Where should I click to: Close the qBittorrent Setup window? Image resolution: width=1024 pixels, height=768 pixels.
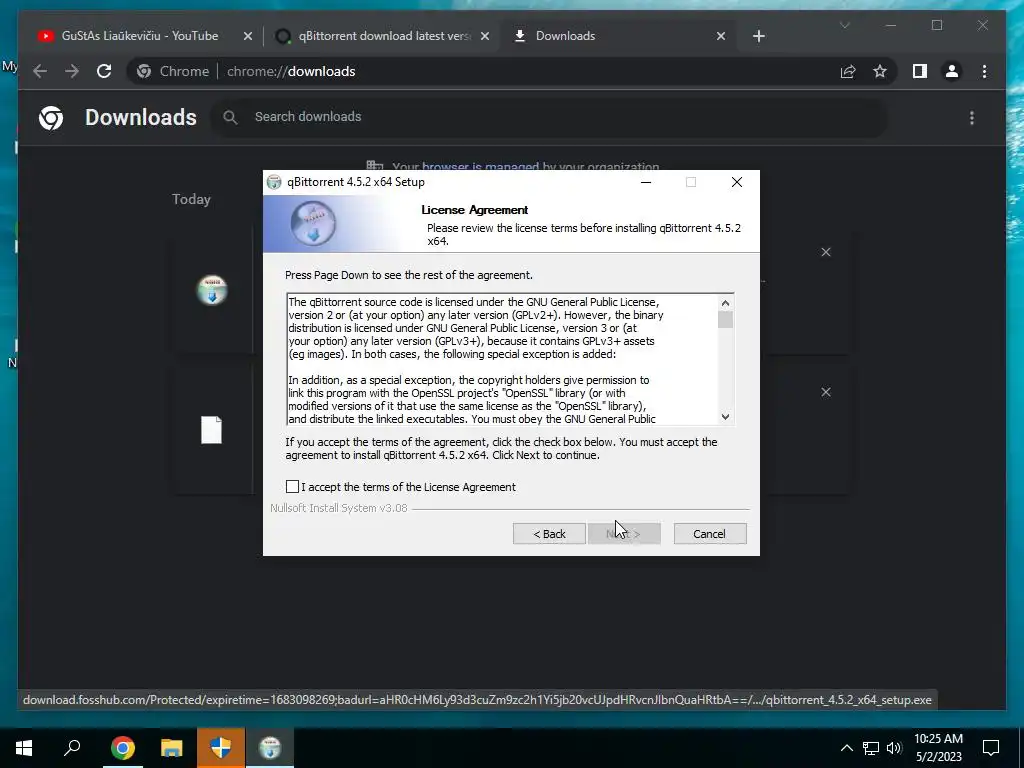pyautogui.click(x=737, y=182)
